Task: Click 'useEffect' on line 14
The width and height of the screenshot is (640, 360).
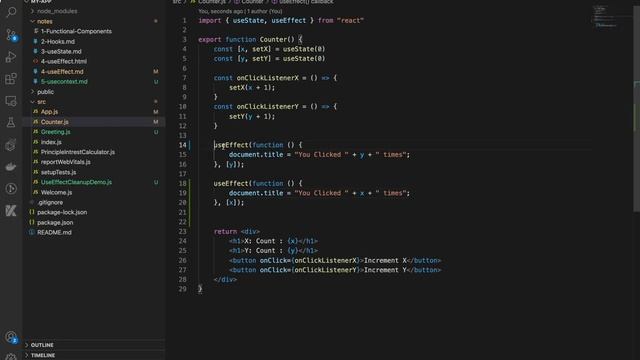Action: click(x=231, y=145)
